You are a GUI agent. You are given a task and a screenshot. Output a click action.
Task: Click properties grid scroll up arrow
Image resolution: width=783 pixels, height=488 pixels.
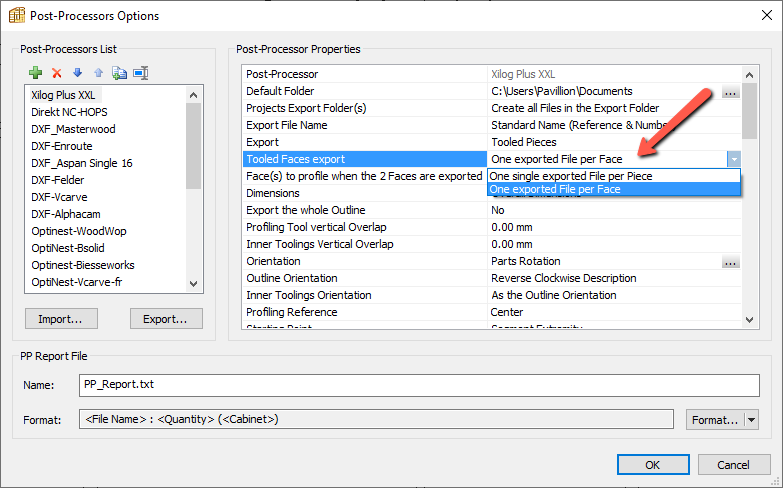[x=750, y=75]
